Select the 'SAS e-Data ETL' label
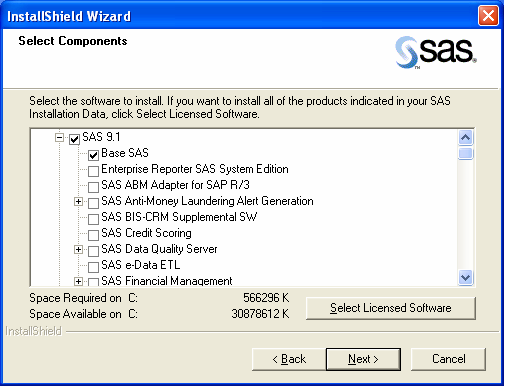This screenshot has width=505, height=387. coord(140,265)
